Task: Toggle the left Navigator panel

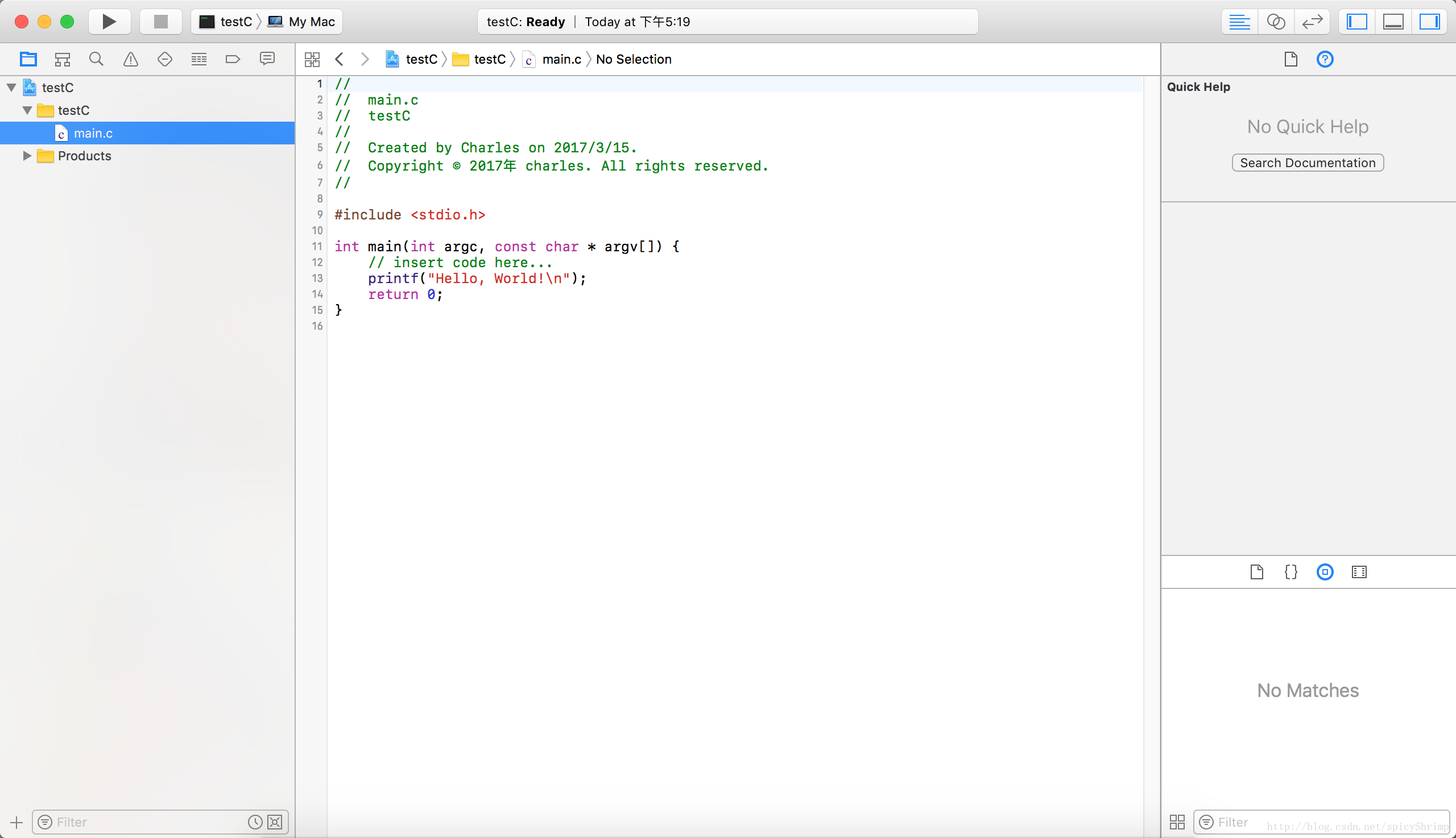Action: pyautogui.click(x=1357, y=22)
